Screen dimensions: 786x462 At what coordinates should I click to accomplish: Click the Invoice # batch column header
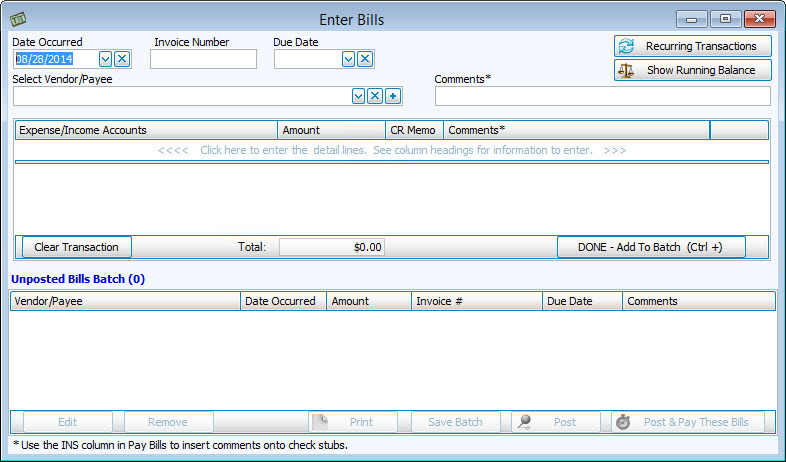point(476,301)
